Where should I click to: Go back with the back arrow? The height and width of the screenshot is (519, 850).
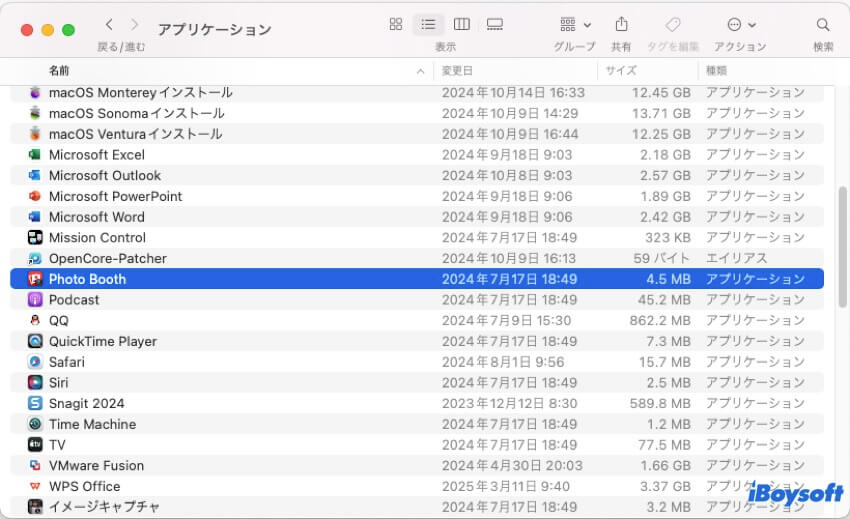(x=109, y=24)
